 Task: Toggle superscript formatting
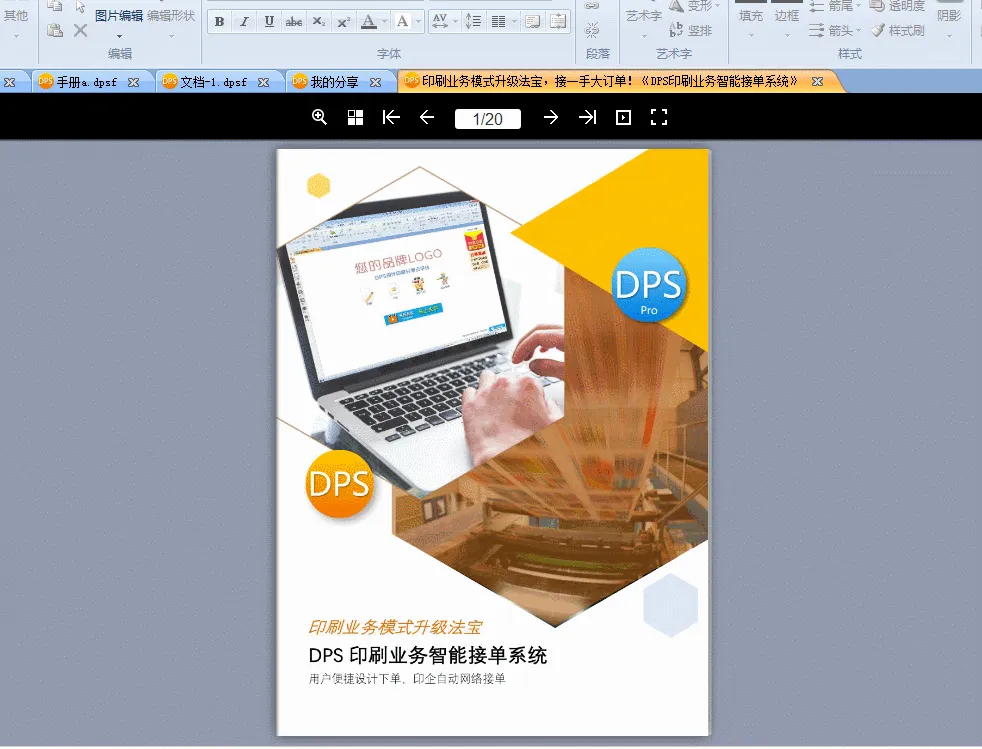point(343,22)
